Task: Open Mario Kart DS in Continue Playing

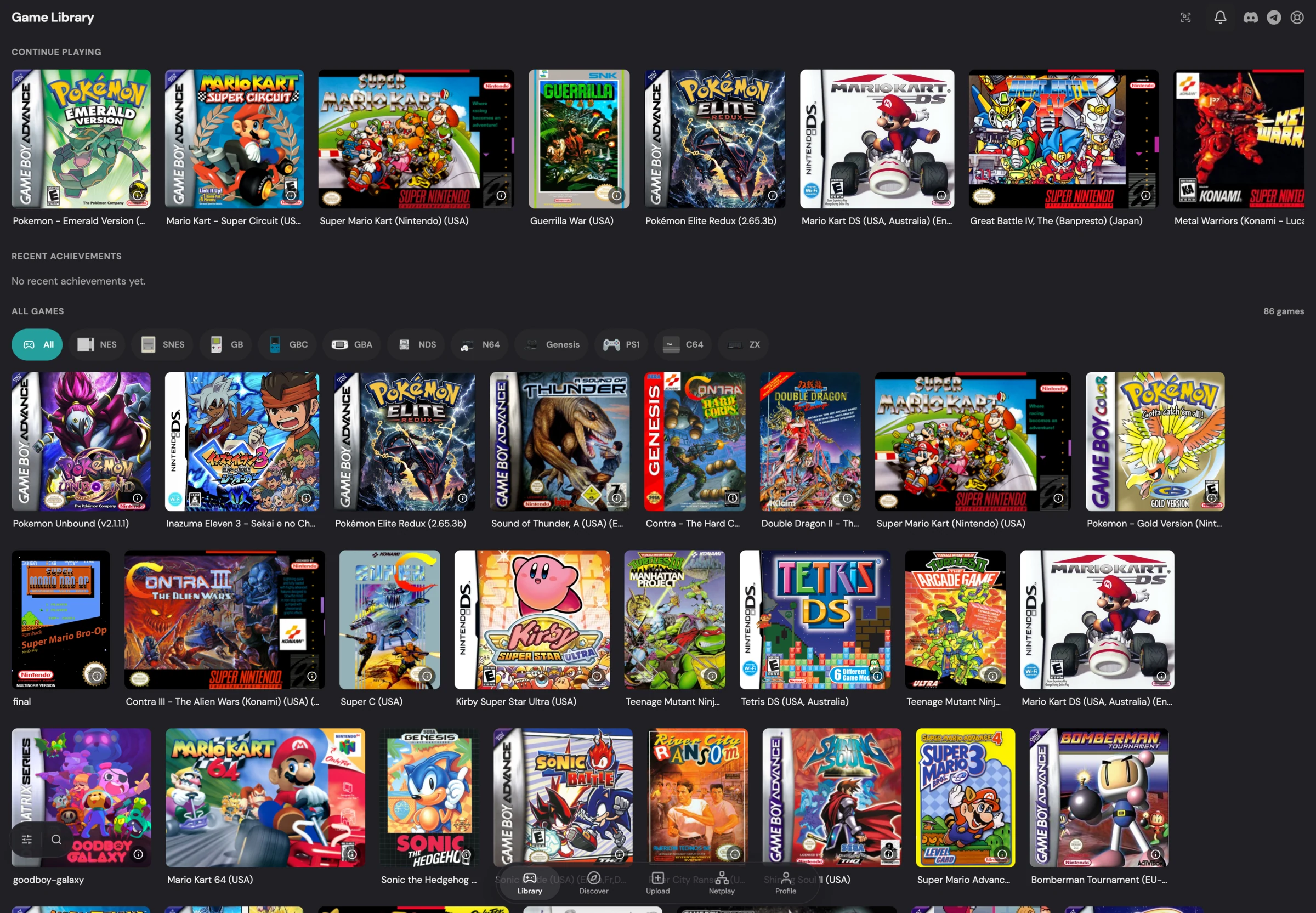Action: (877, 139)
